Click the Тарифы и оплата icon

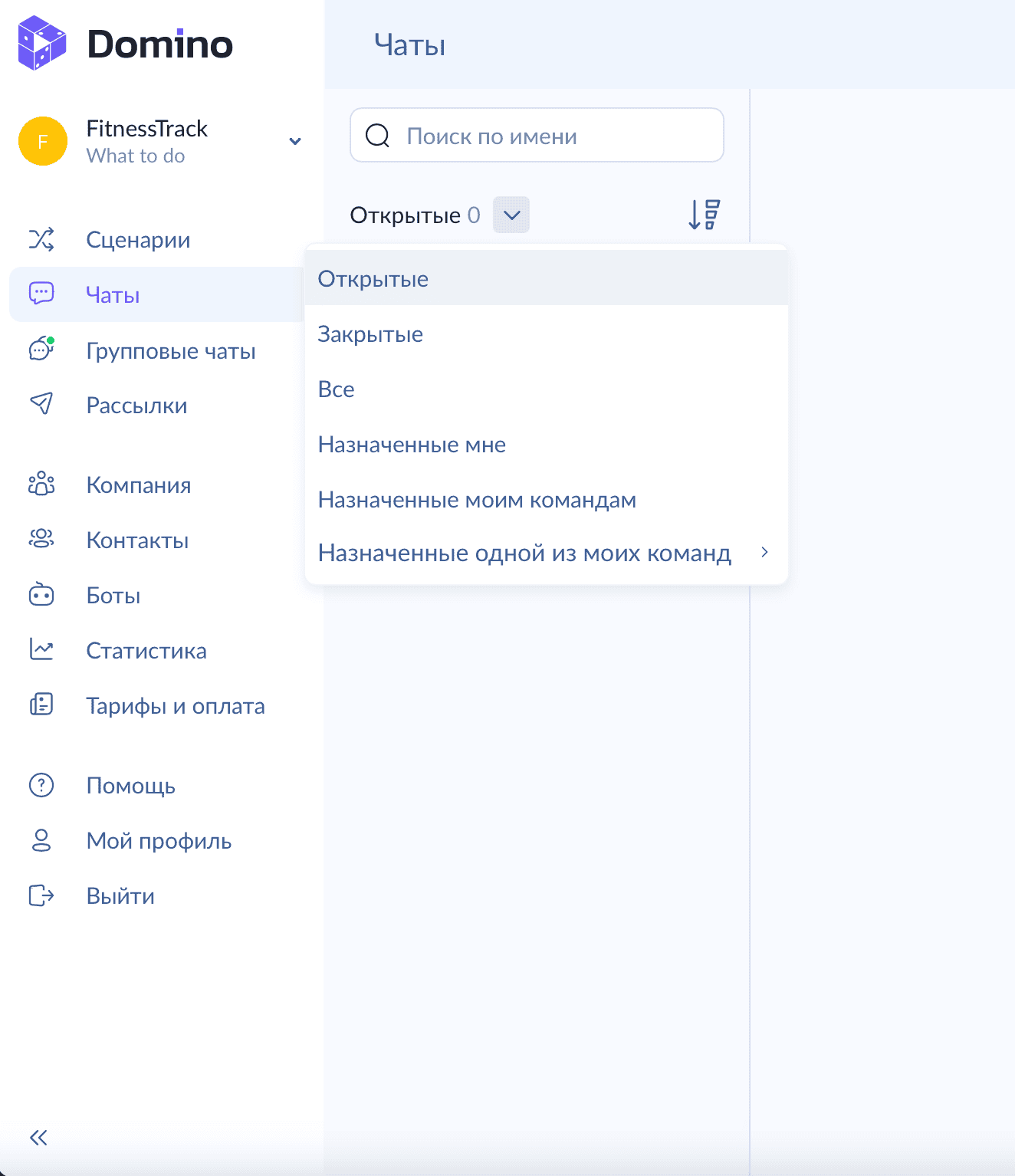coord(41,705)
